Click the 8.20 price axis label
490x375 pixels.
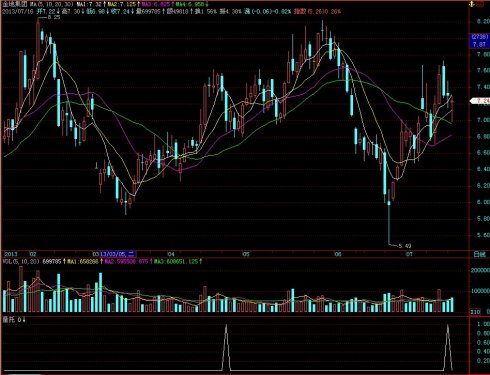point(483,21)
